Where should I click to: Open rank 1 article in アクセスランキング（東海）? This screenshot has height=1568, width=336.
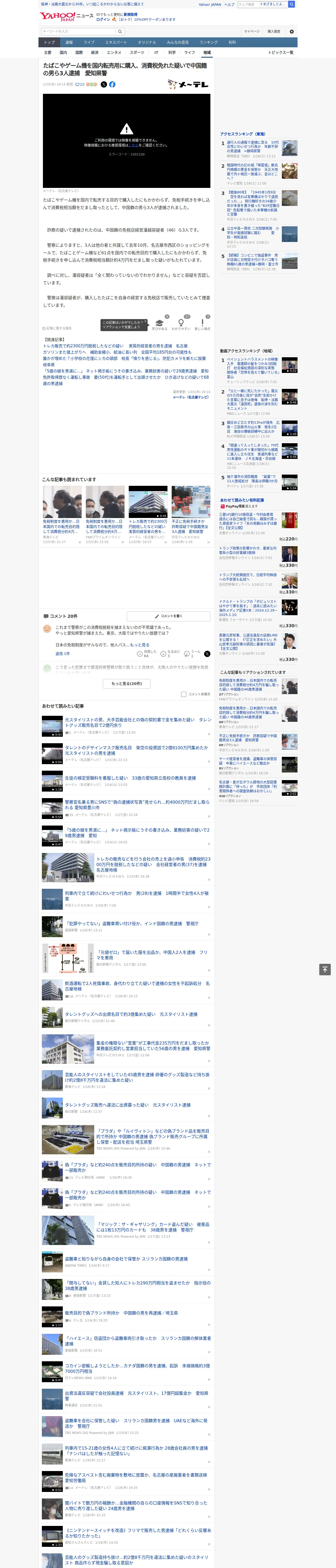click(x=253, y=147)
